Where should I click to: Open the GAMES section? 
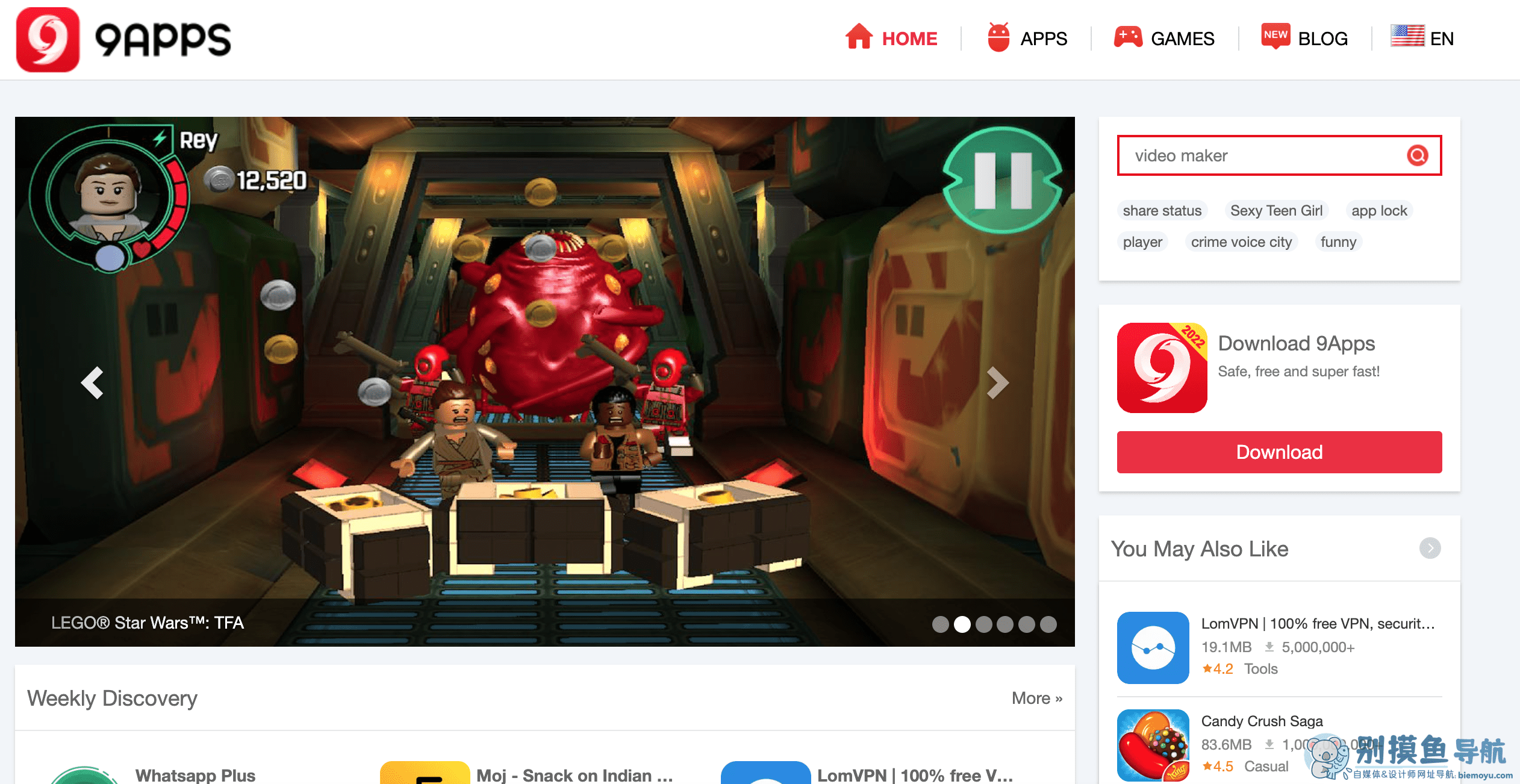point(1183,39)
